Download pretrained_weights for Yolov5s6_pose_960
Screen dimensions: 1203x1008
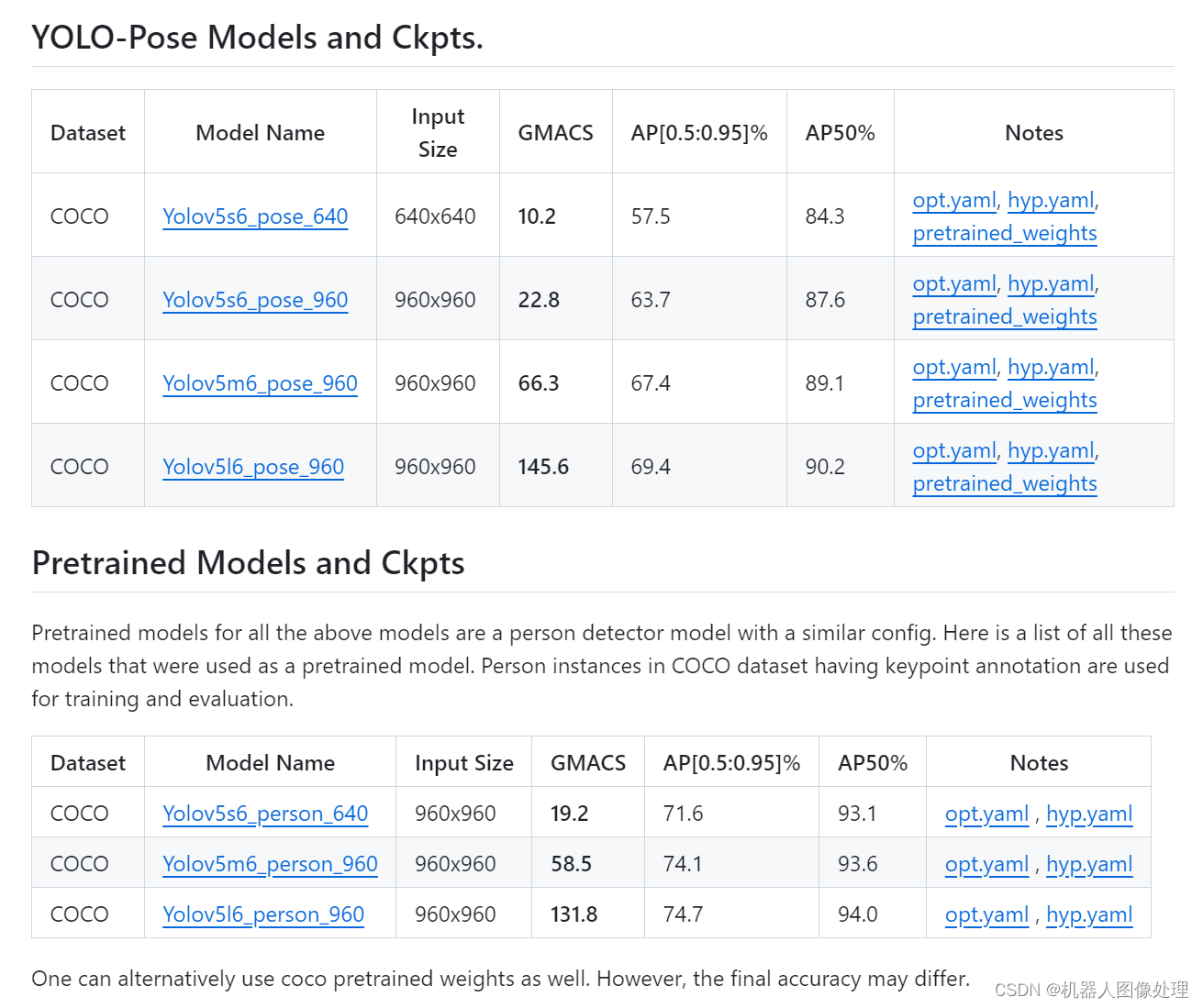click(1005, 316)
